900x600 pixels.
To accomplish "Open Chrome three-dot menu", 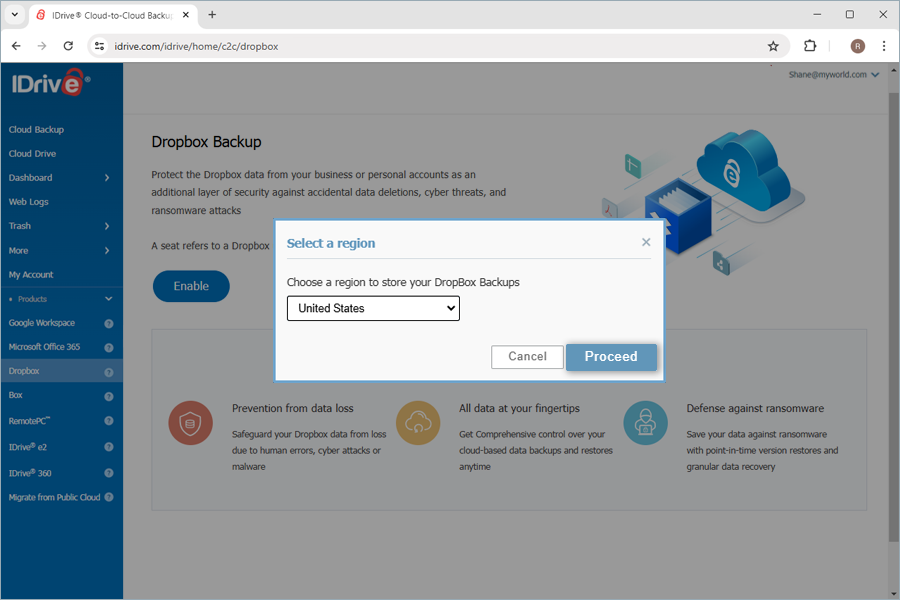I will [884, 47].
